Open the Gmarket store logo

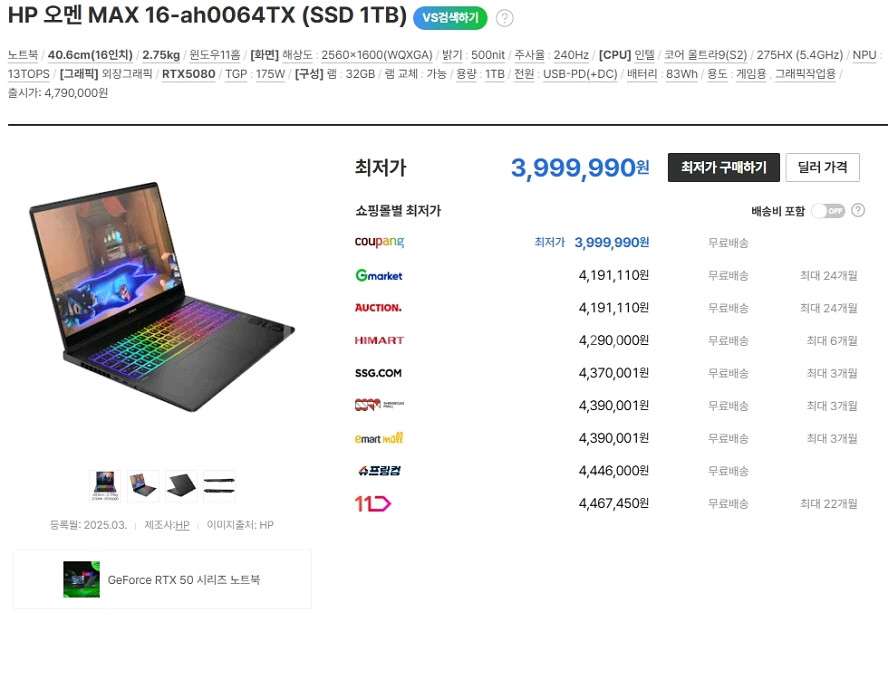click(x=378, y=275)
